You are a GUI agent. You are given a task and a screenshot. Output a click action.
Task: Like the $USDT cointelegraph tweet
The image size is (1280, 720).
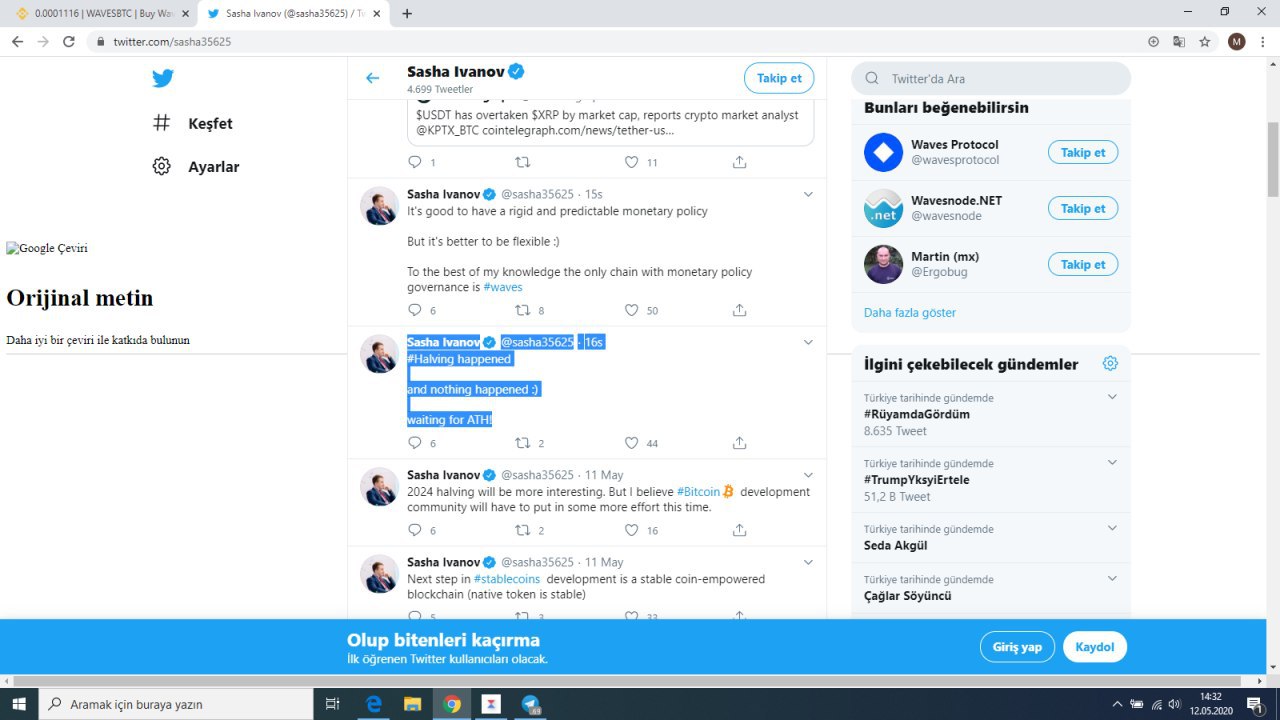631,162
